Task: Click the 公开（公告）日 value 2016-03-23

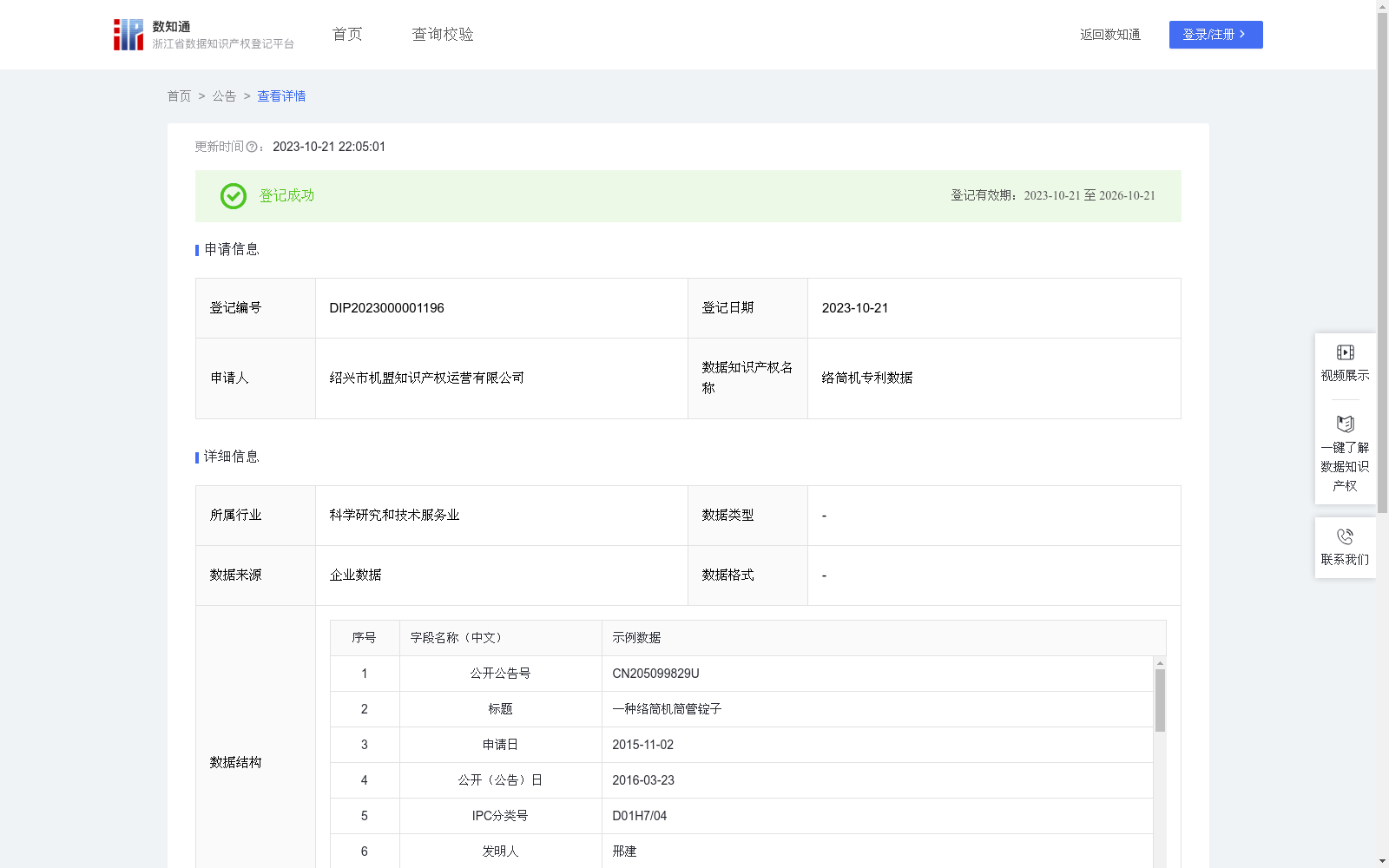Action: point(643,780)
